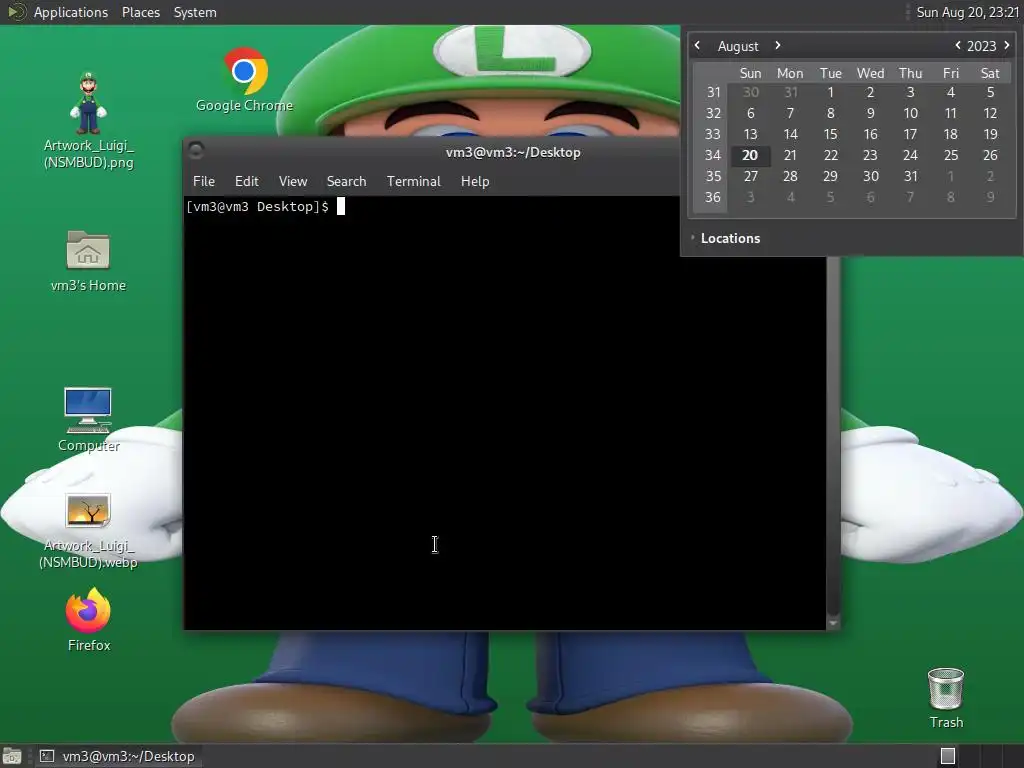The image size is (1024, 768).
Task: Select August 23 in the calendar
Action: click(x=870, y=155)
